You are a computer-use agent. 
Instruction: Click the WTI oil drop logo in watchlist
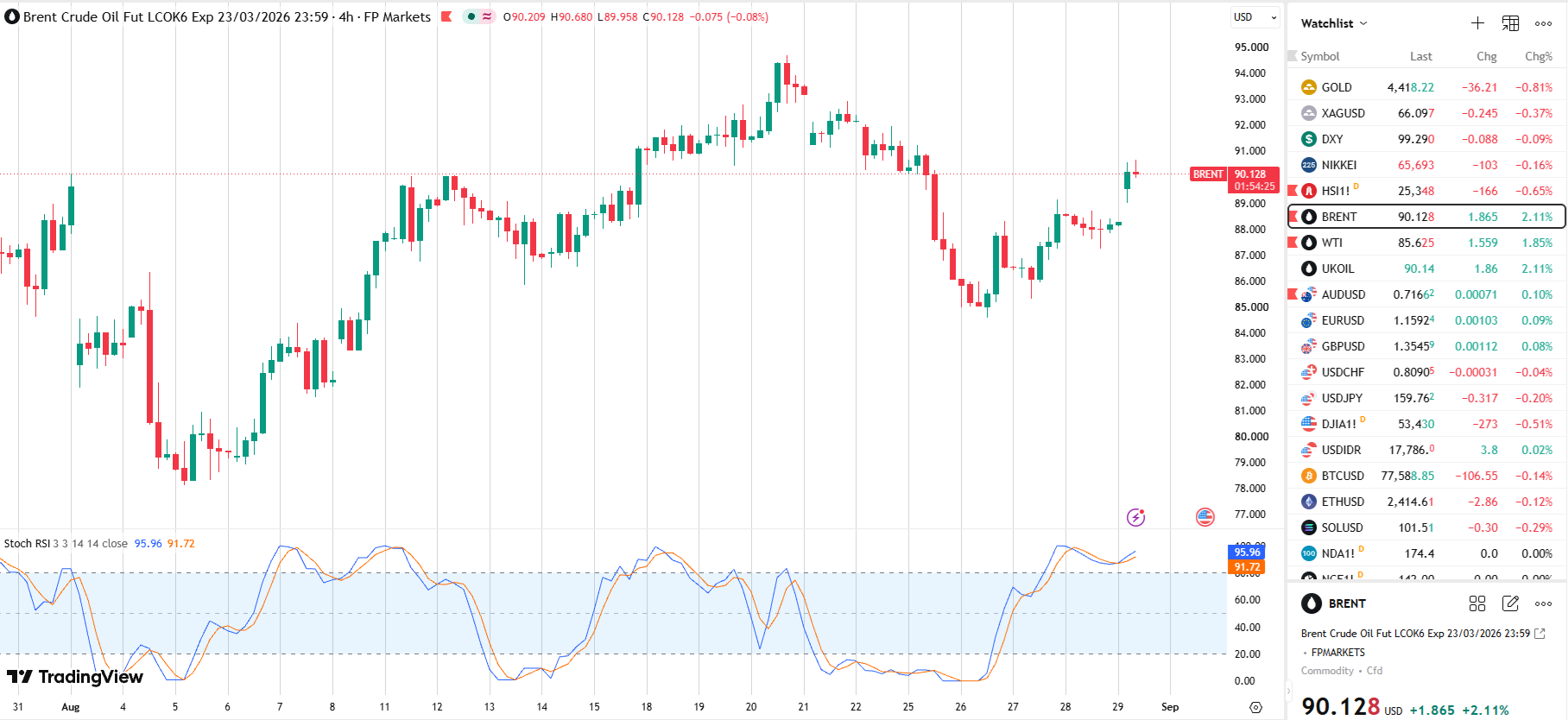1309,243
